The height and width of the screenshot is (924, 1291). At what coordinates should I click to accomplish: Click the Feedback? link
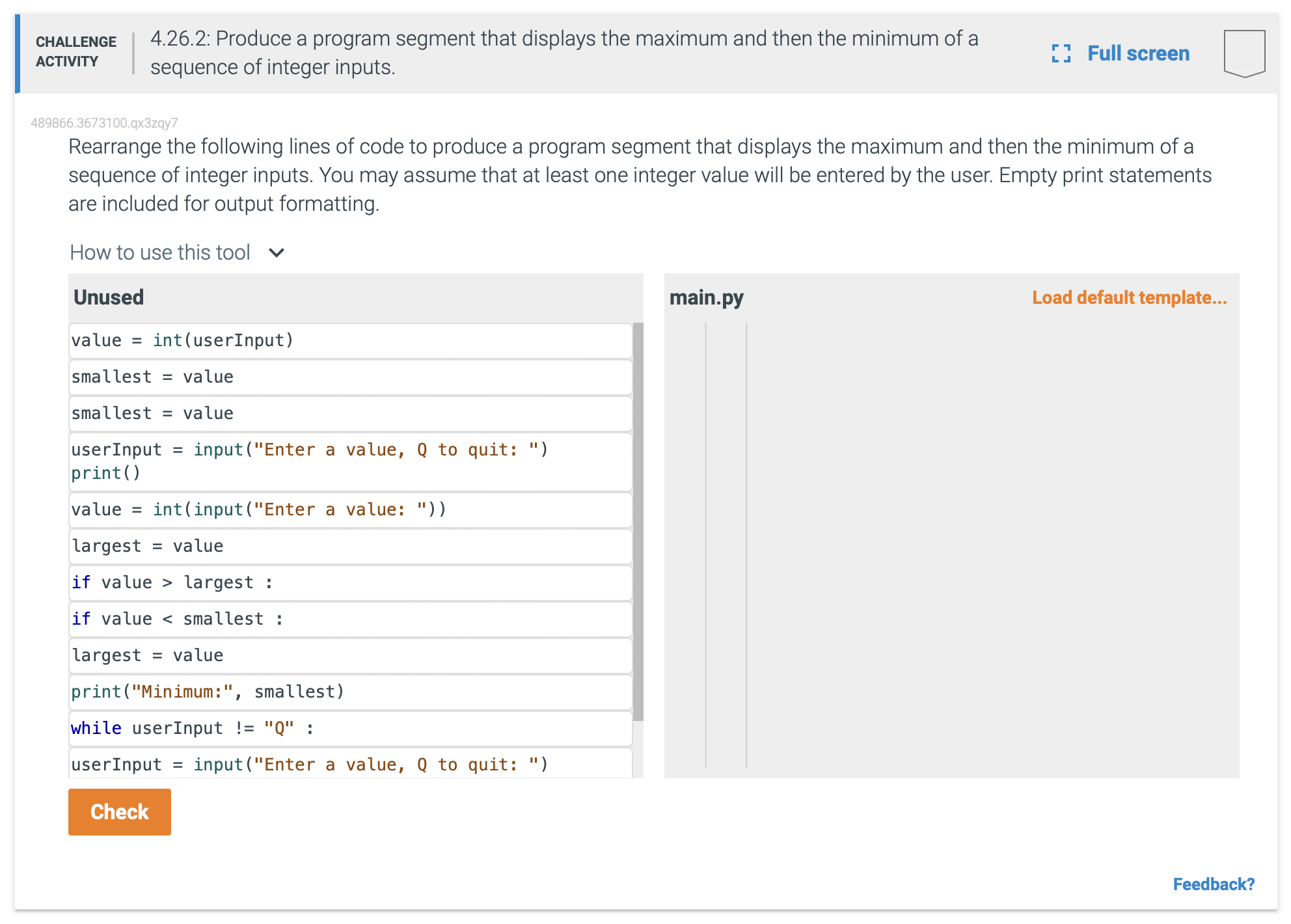1214,884
